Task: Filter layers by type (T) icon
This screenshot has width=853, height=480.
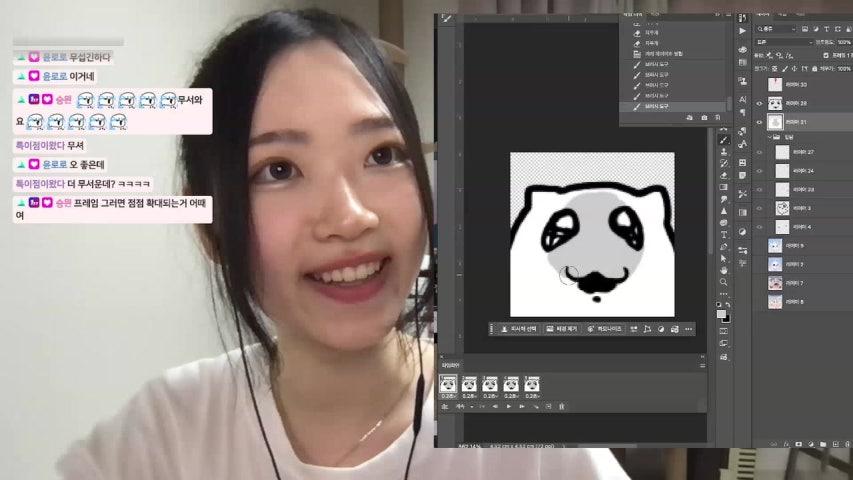Action: [826, 29]
